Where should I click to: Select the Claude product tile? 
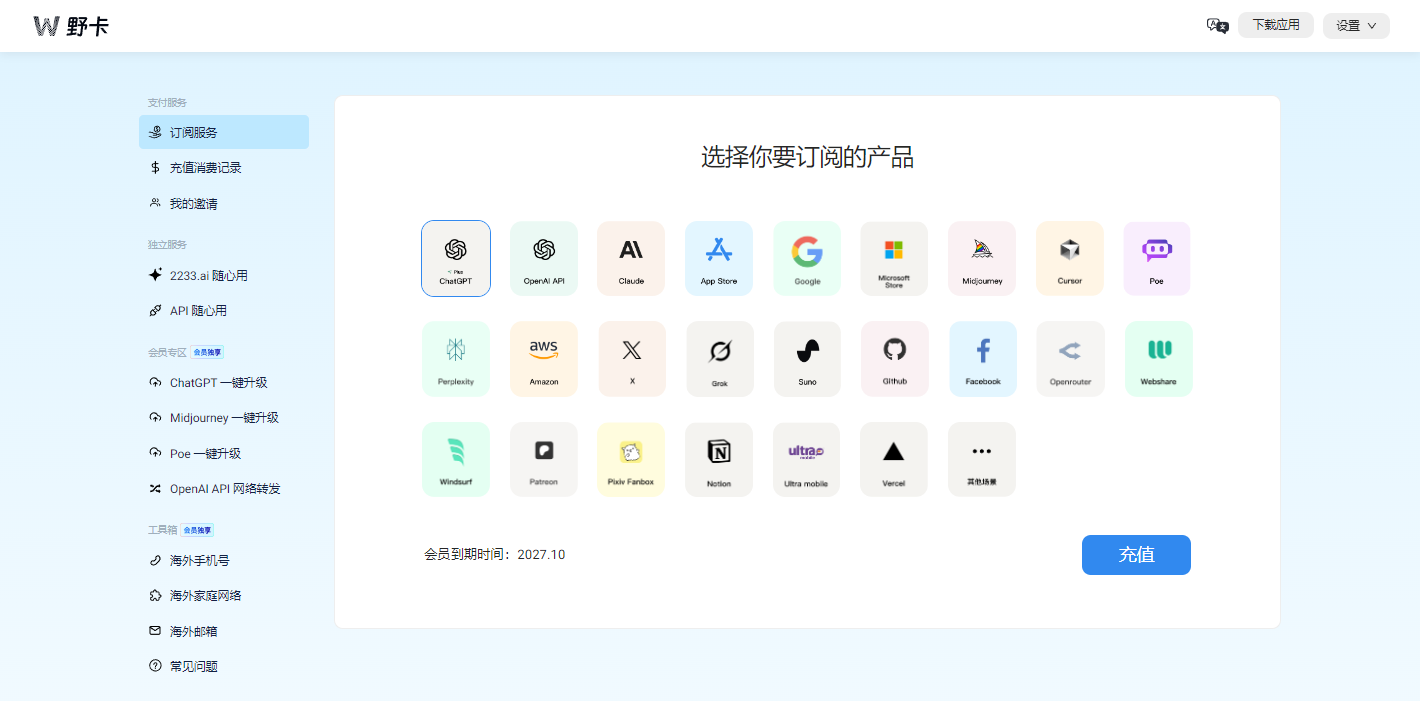click(631, 258)
